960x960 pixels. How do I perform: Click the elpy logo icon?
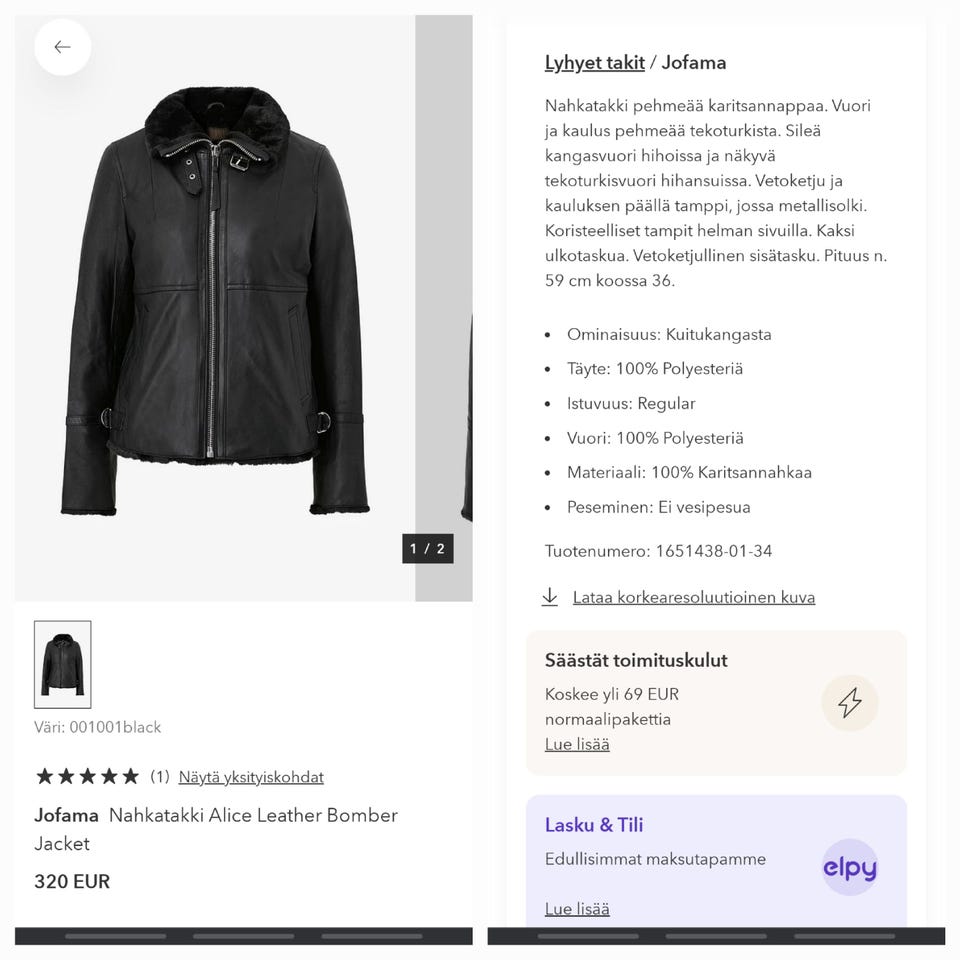pyautogui.click(x=849, y=867)
